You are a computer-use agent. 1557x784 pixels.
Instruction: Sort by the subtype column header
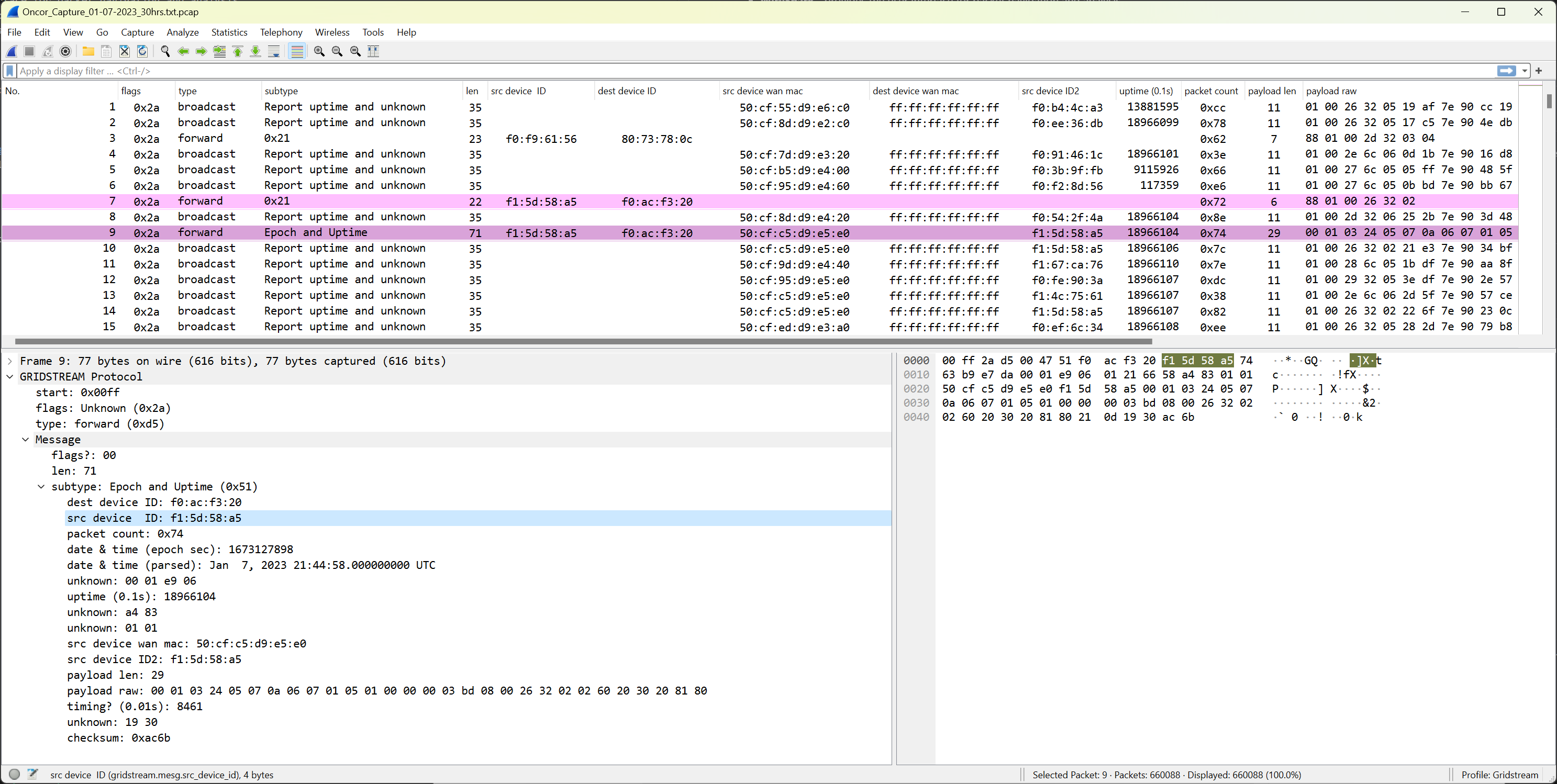click(x=361, y=91)
